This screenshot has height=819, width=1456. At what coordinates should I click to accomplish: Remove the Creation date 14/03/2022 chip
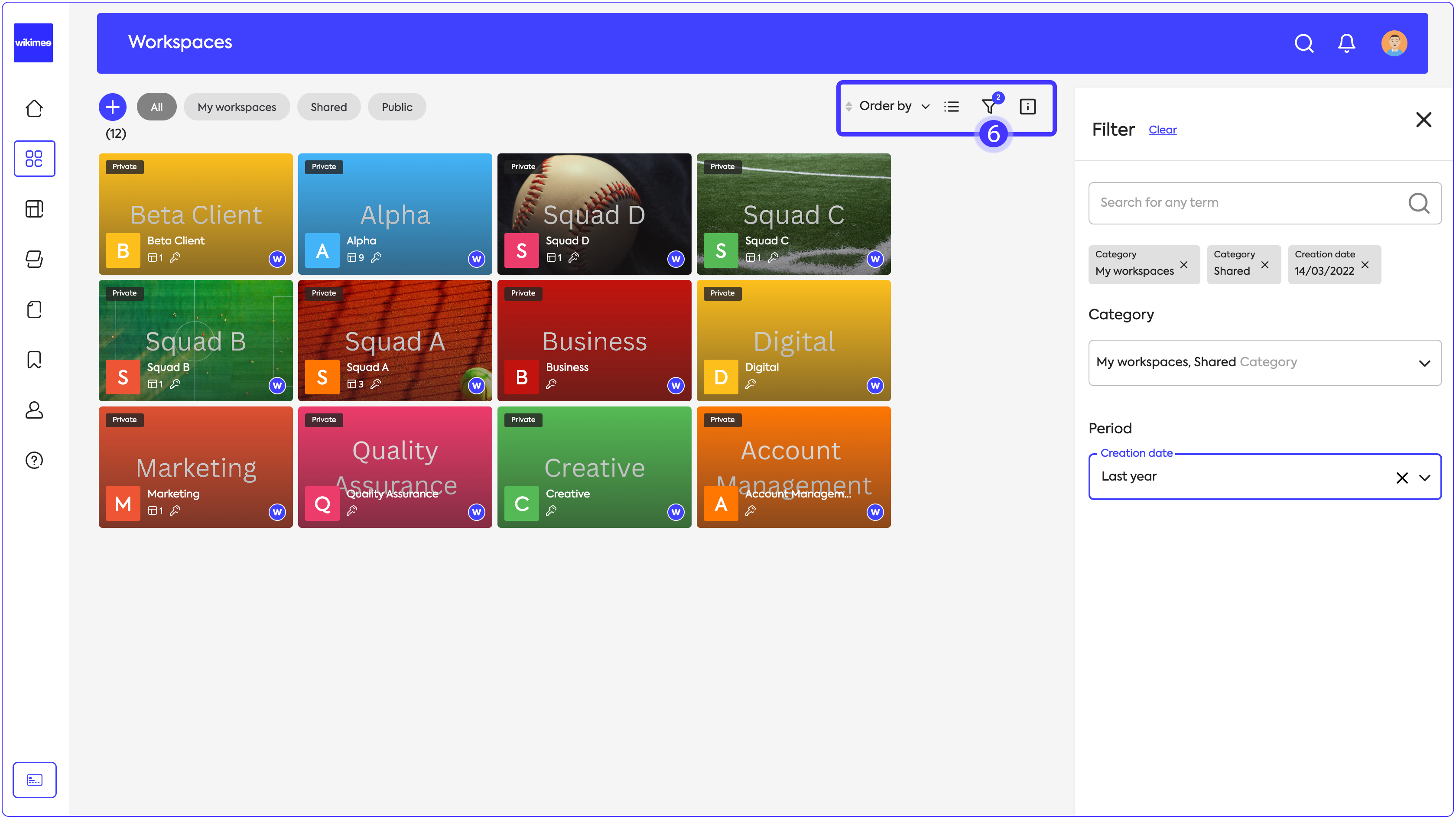click(1365, 264)
